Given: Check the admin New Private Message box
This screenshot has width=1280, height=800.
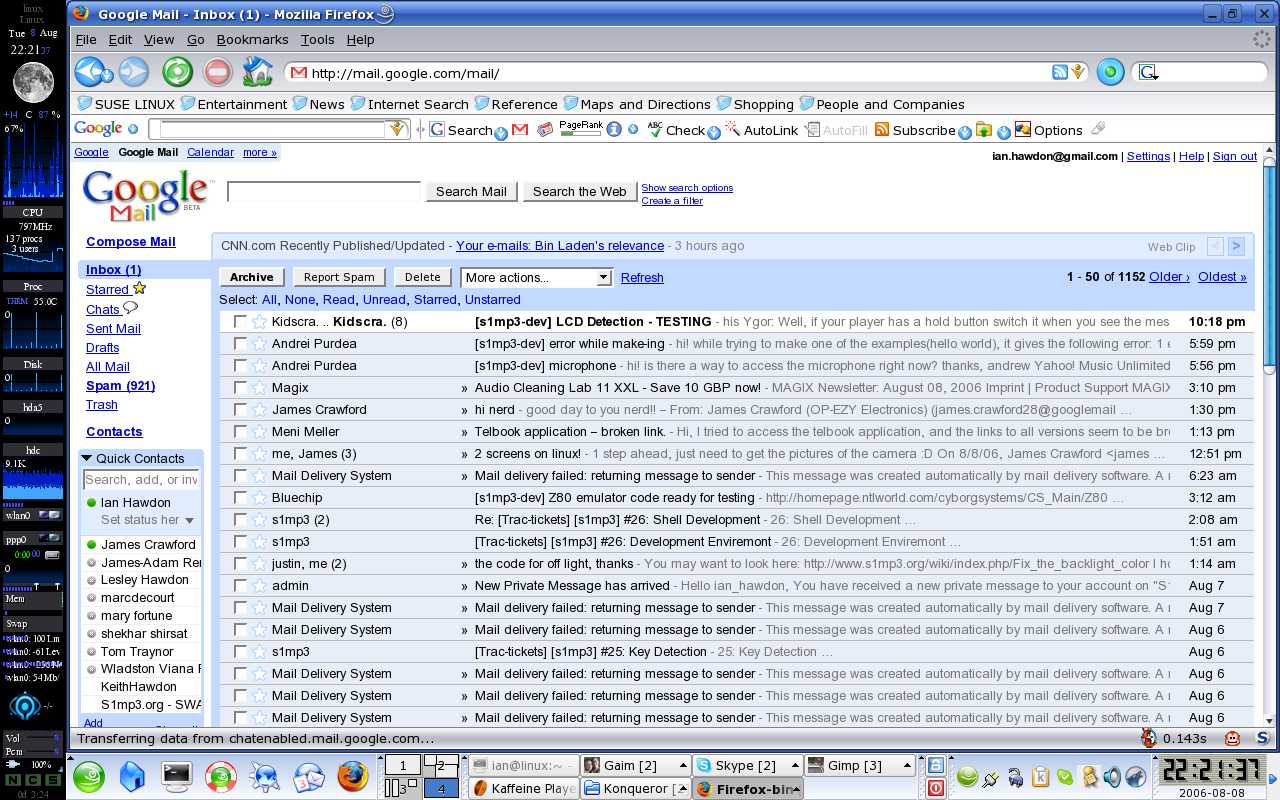Looking at the screenshot, I should click(x=240, y=586).
